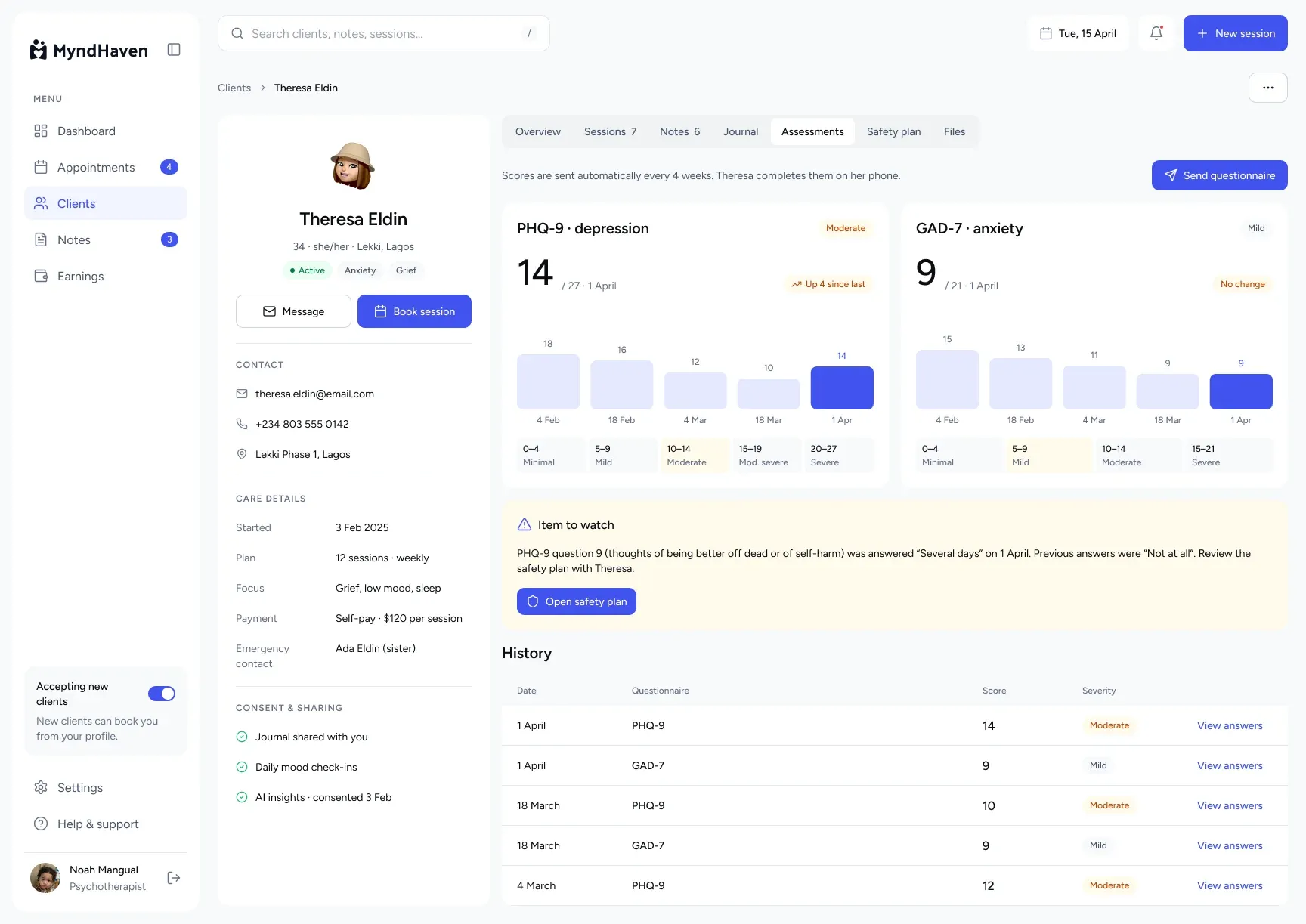Click Open safety plan button
The height and width of the screenshot is (924, 1306).
point(577,601)
